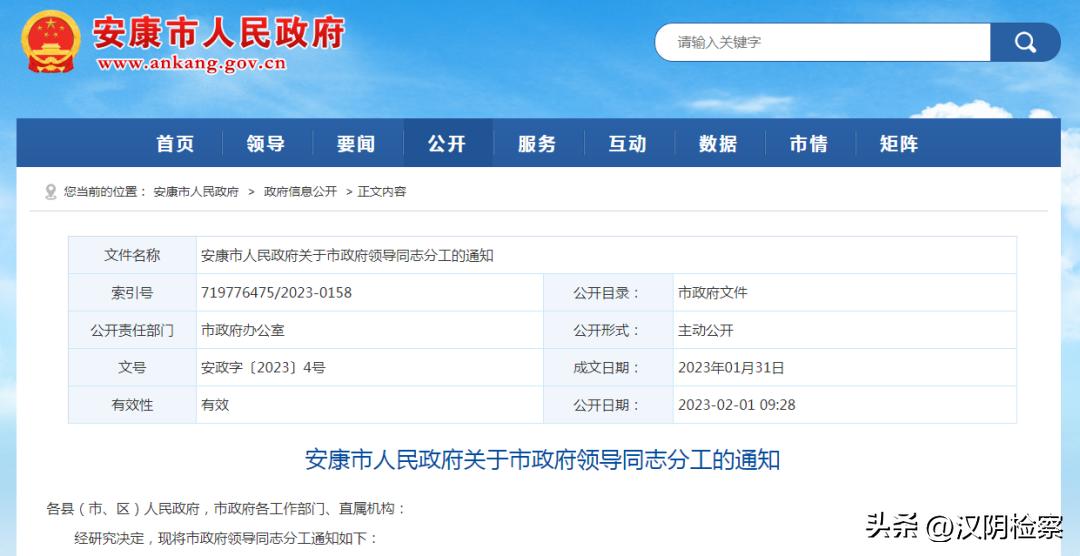Click the written date 2023年01月31日
Viewport: 1080px width, 556px height.
pos(731,367)
